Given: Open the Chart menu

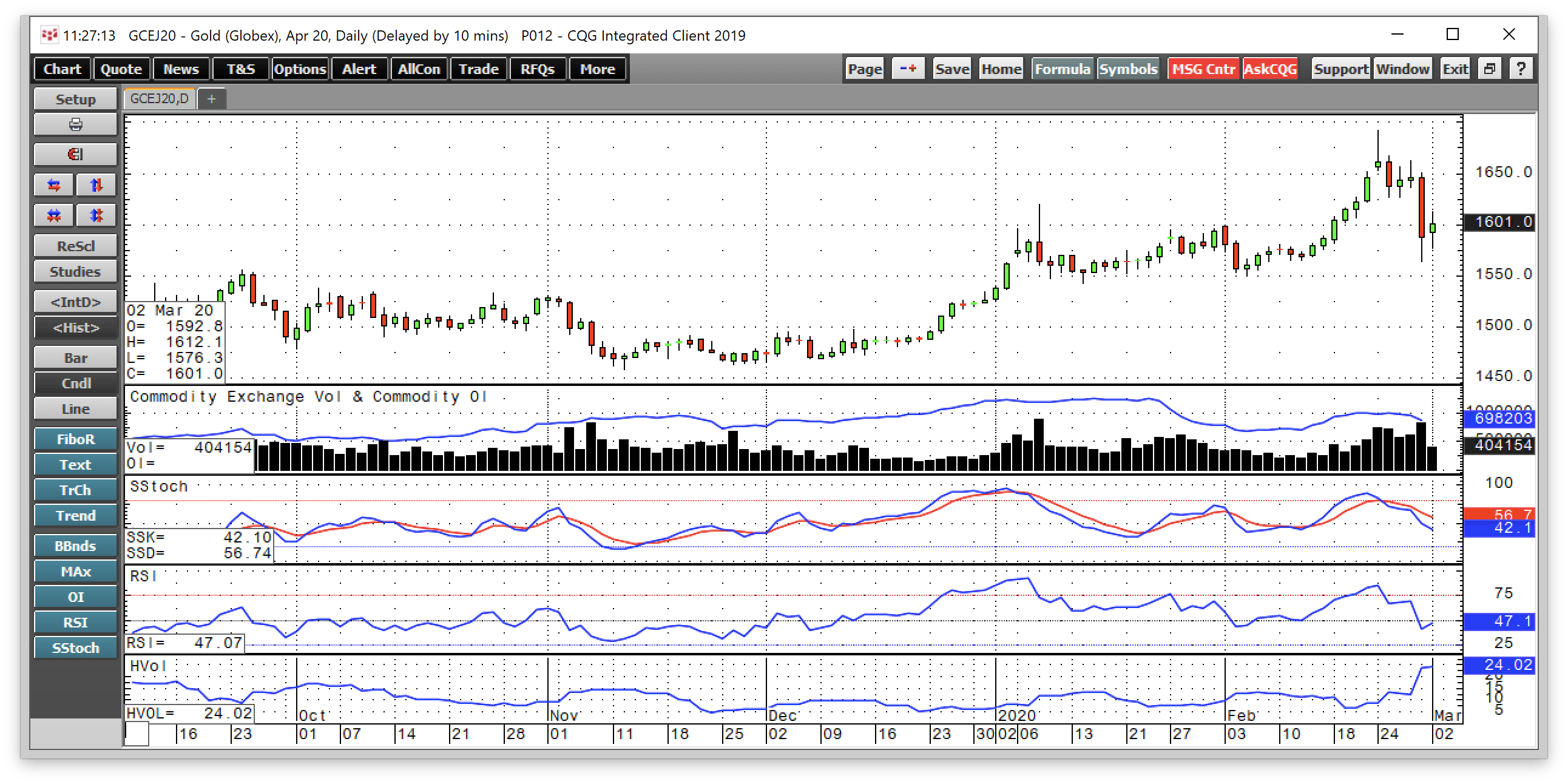Looking at the screenshot, I should pos(62,69).
